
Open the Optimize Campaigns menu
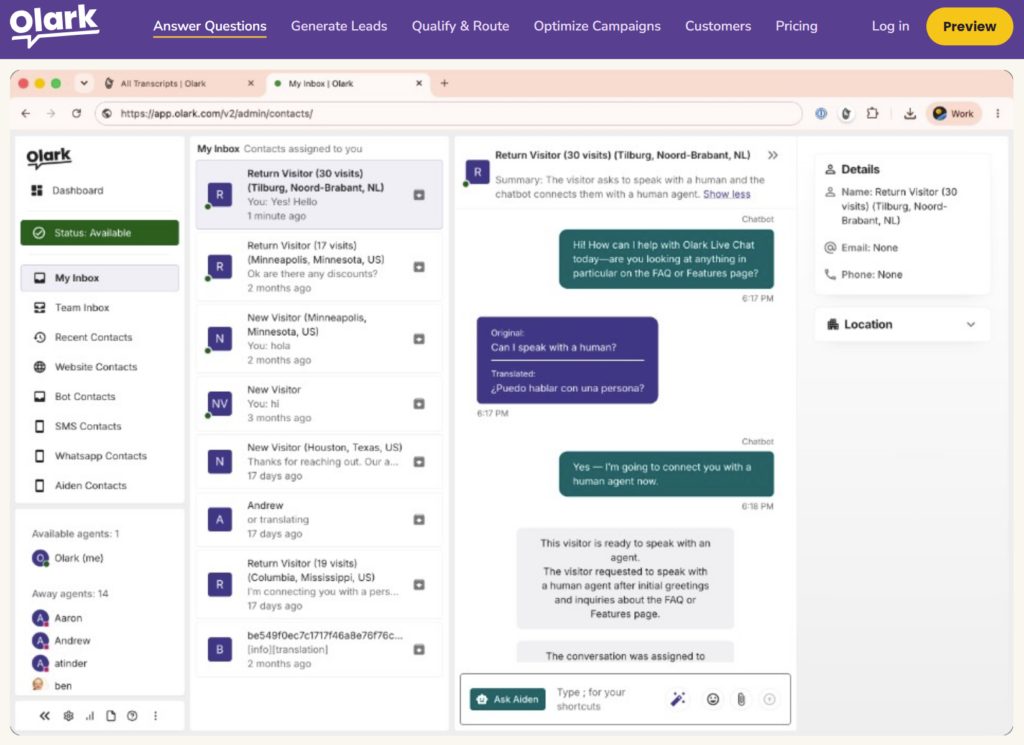tap(597, 26)
